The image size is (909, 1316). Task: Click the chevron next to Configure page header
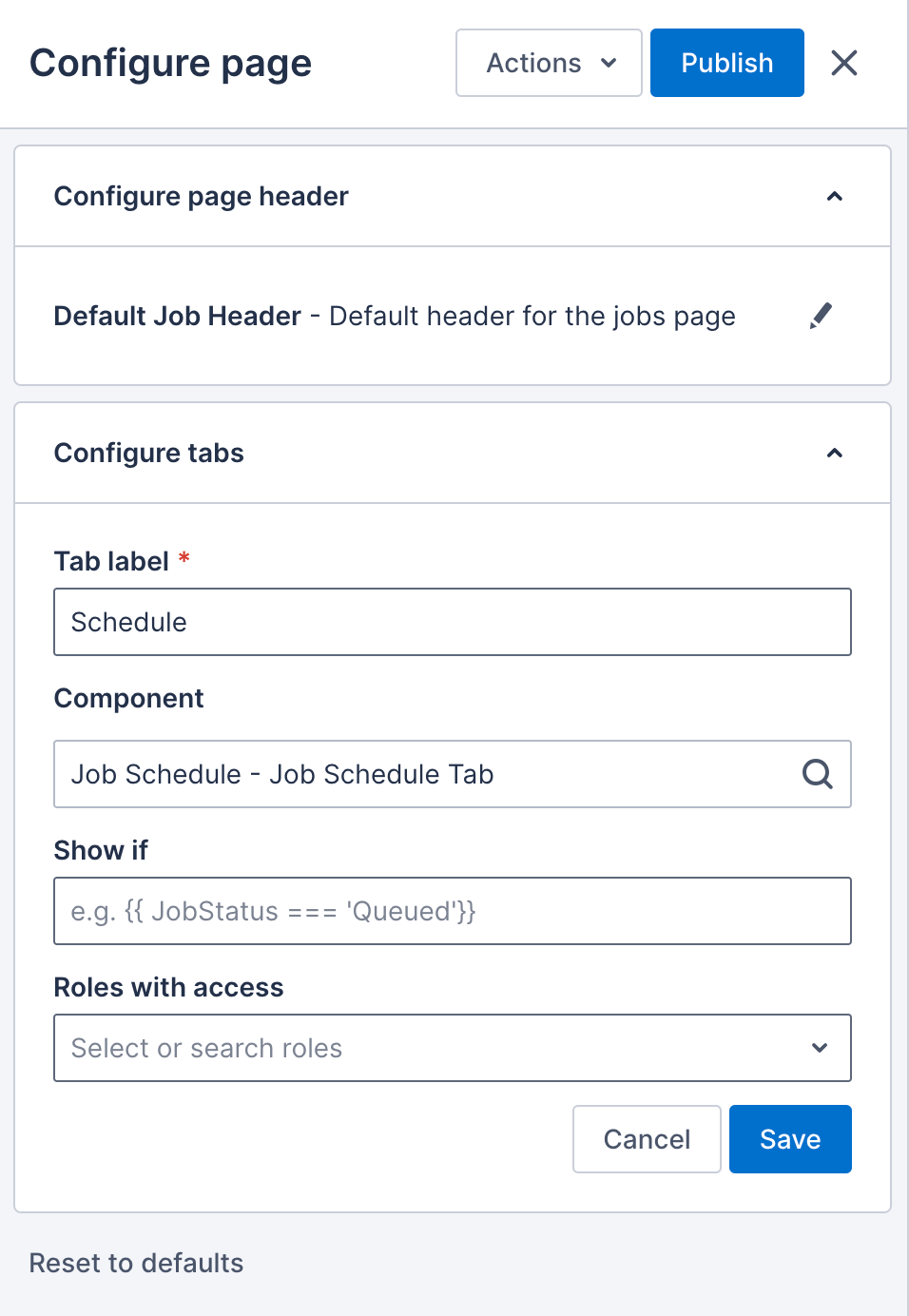click(x=835, y=196)
